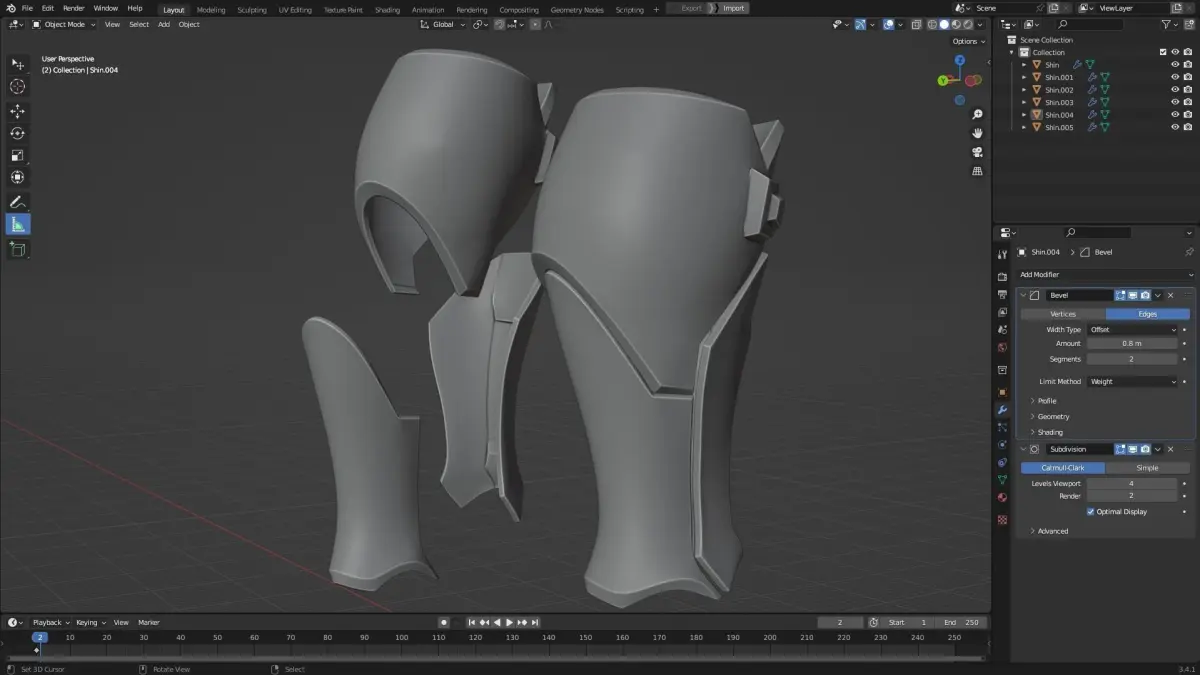Image resolution: width=1200 pixels, height=675 pixels.
Task: Switch perspective/orthographic grid icon
Action: 977,171
